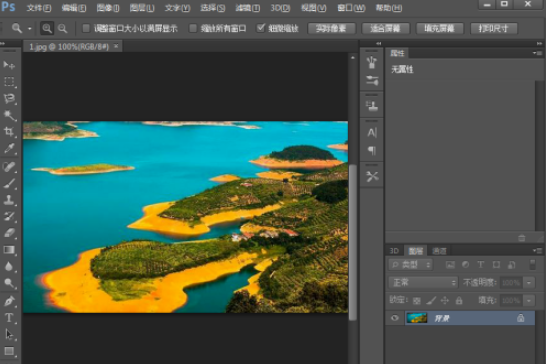Select the Brush tool
This screenshot has width=546, height=364.
(9, 184)
